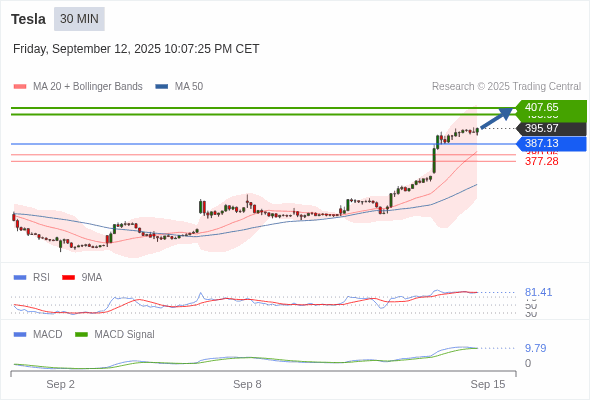Click the MACD zero level label
This screenshot has width=590, height=400.
528,363
